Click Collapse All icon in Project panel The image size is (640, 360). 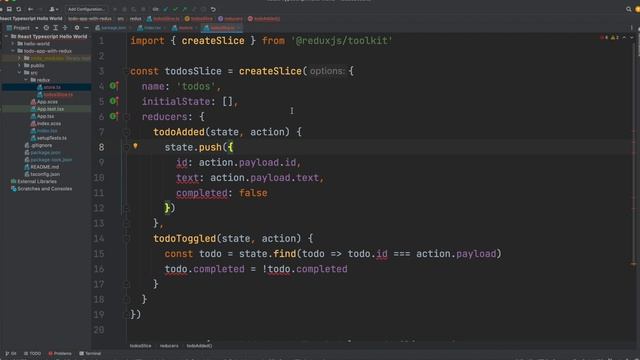[65, 28]
